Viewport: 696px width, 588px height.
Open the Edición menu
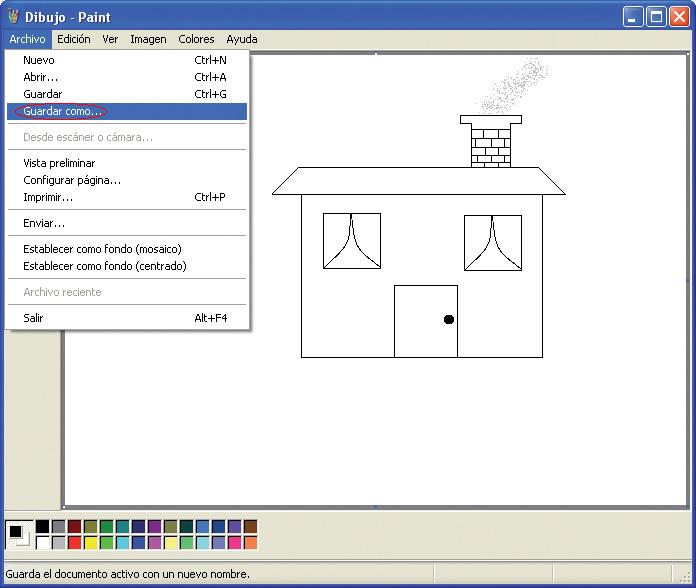click(x=74, y=39)
